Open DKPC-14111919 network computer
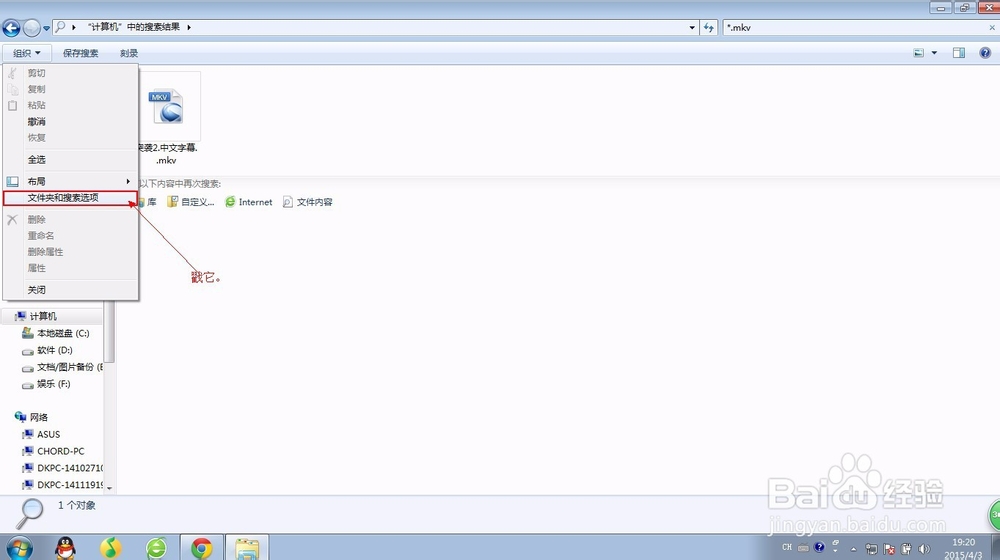This screenshot has height=560, width=1000. click(62, 485)
